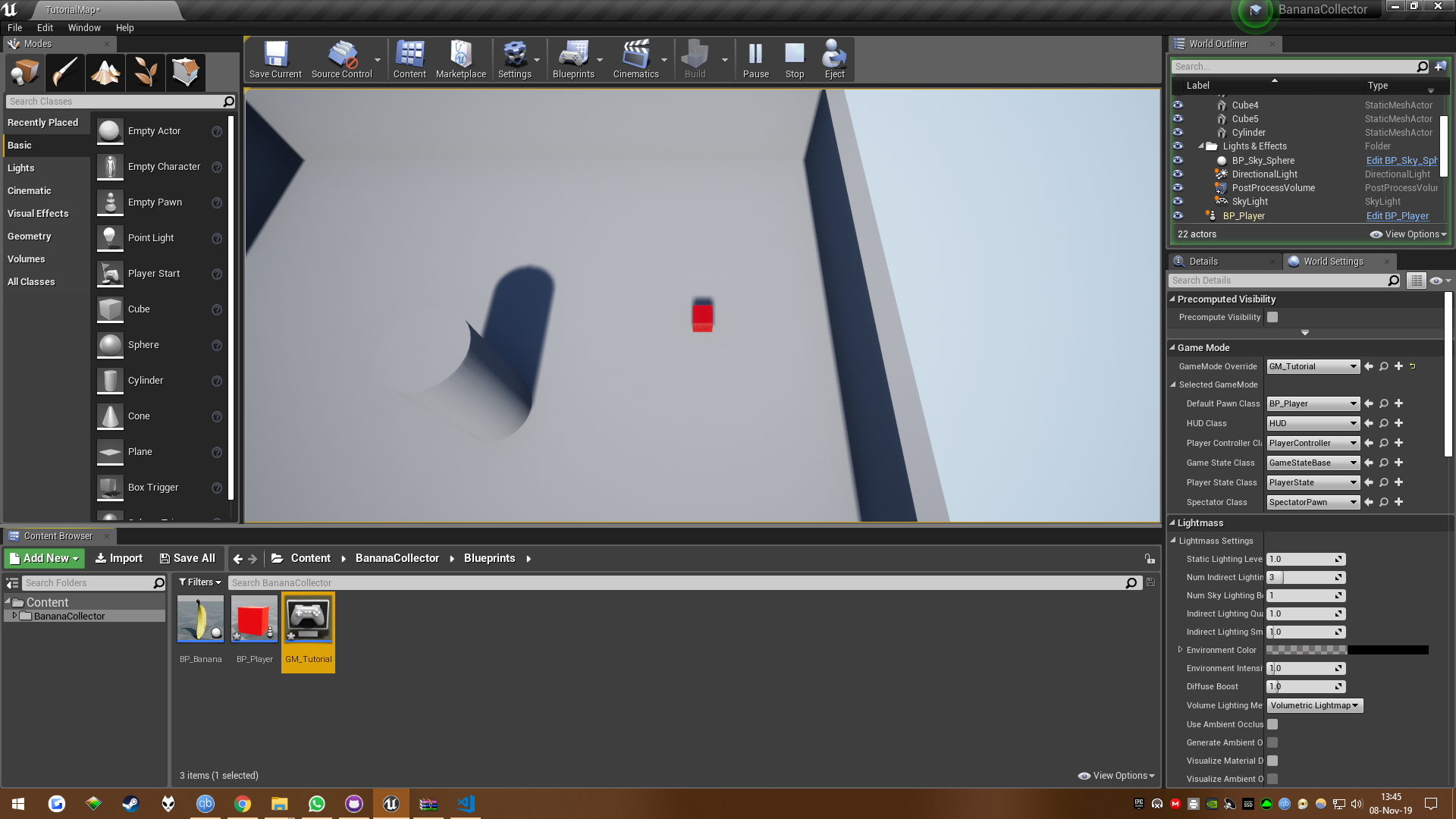Toggle visibility of BP_Player actor
Viewport: 1456px width, 819px height.
[1178, 215]
